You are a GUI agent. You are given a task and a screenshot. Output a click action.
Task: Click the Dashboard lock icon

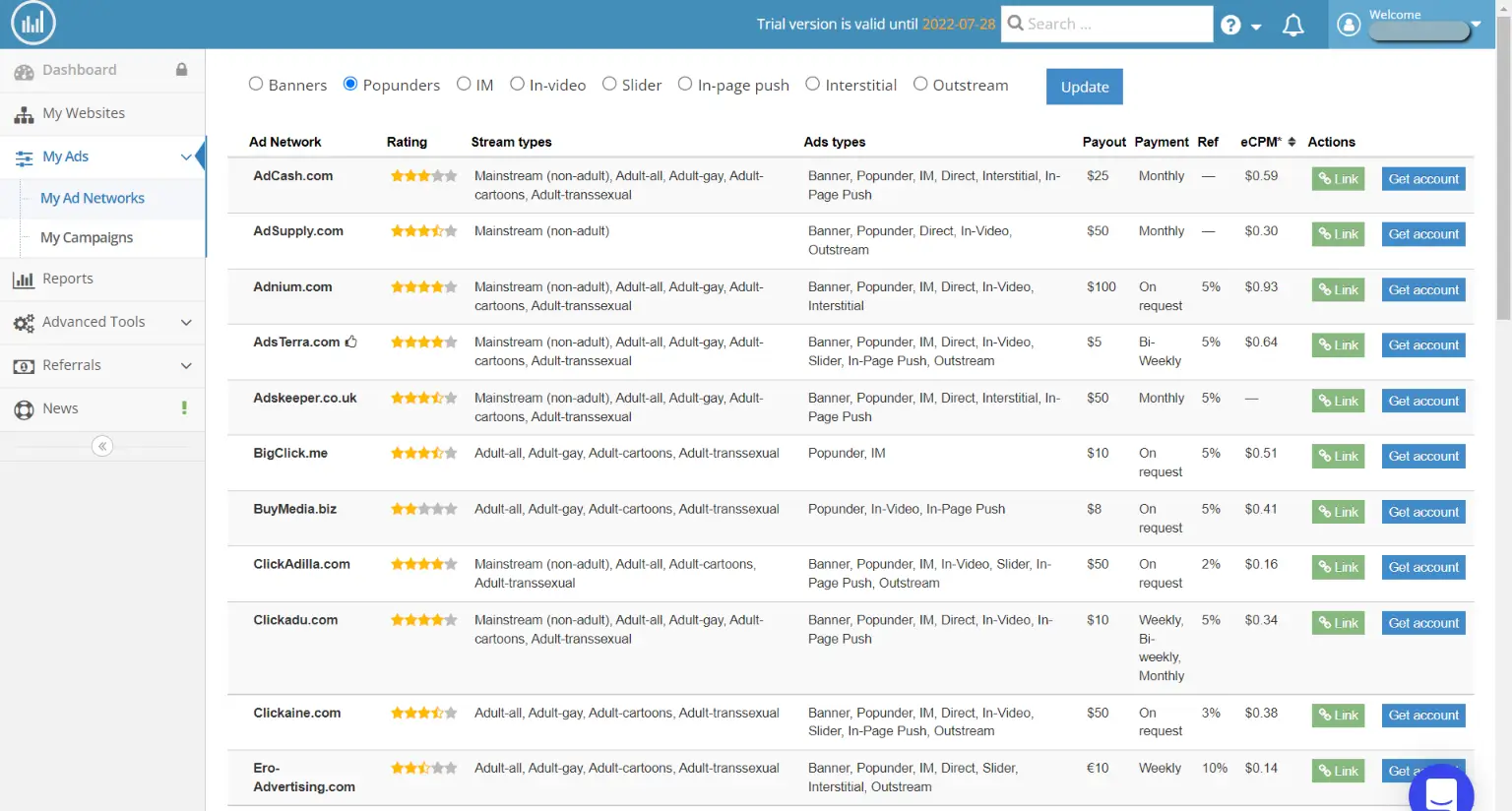click(x=181, y=70)
